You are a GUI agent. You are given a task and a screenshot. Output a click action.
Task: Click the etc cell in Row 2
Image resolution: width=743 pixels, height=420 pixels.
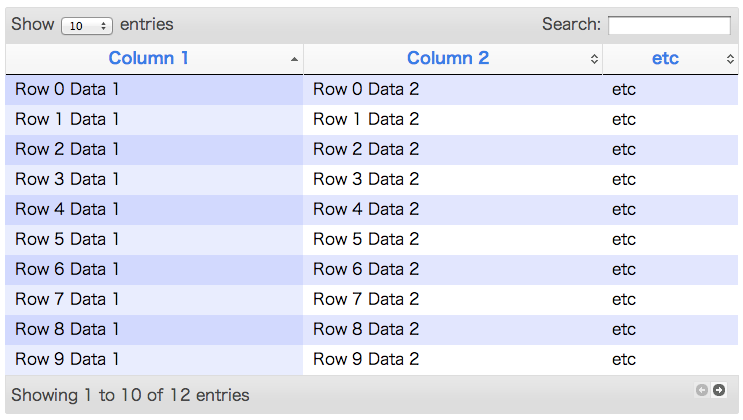click(x=624, y=150)
